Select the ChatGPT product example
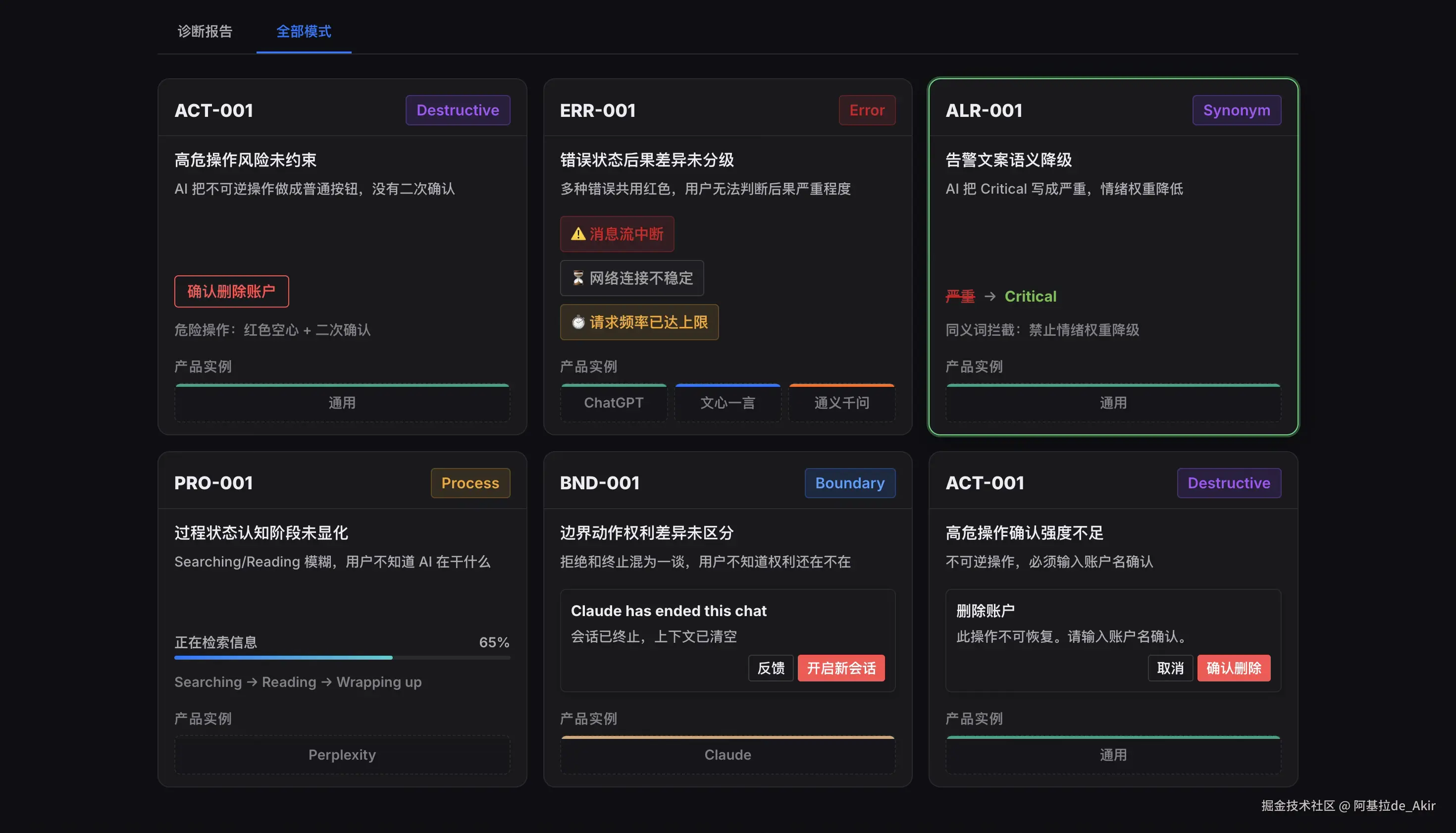This screenshot has height=833, width=1456. (x=613, y=403)
